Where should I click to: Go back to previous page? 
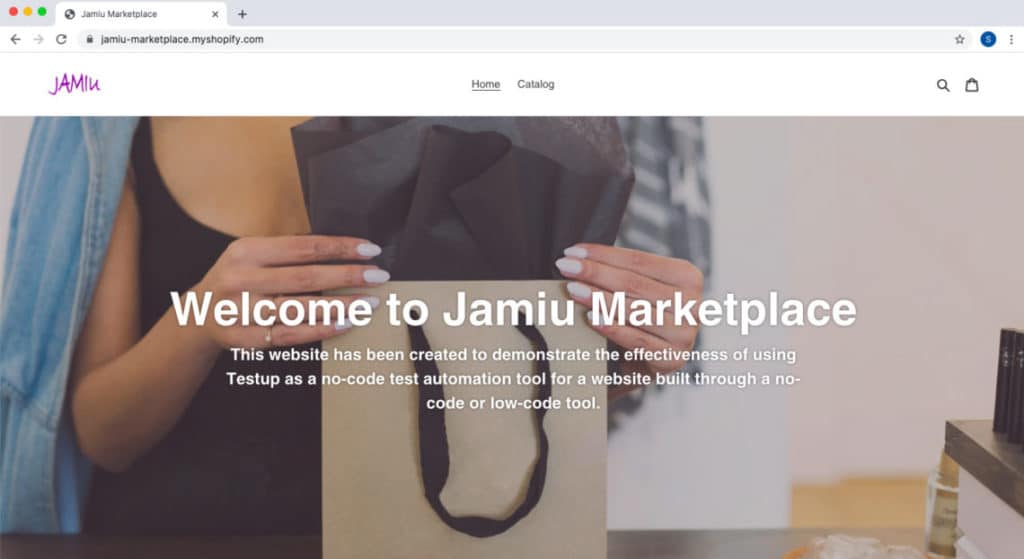[x=16, y=39]
